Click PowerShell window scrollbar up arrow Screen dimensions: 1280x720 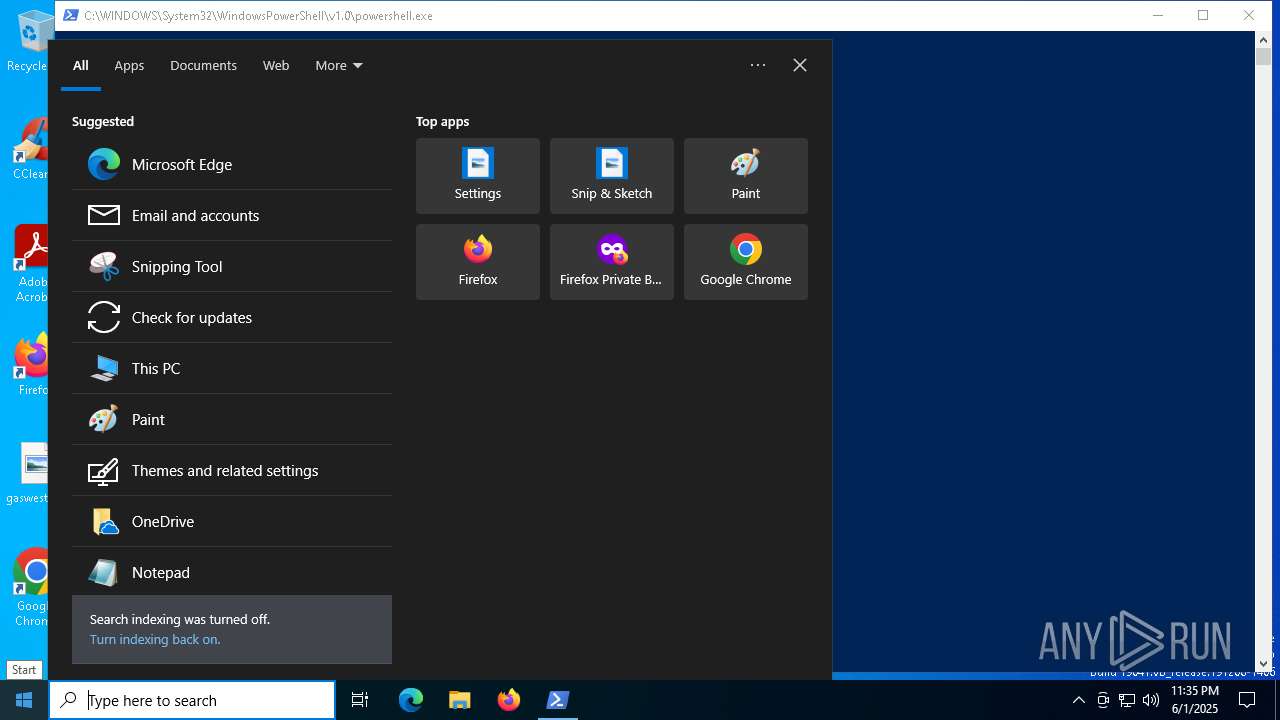[1263, 40]
